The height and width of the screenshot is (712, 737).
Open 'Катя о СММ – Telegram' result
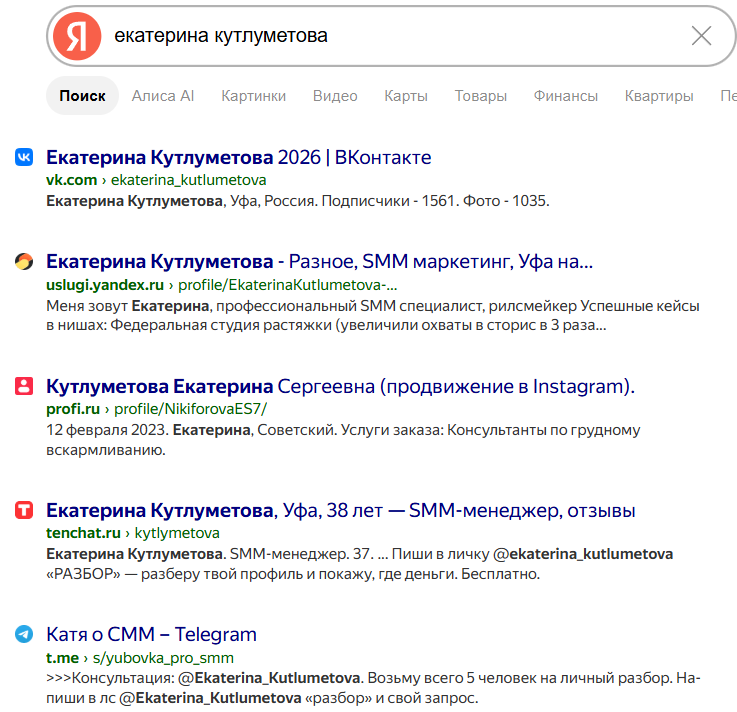[151, 634]
